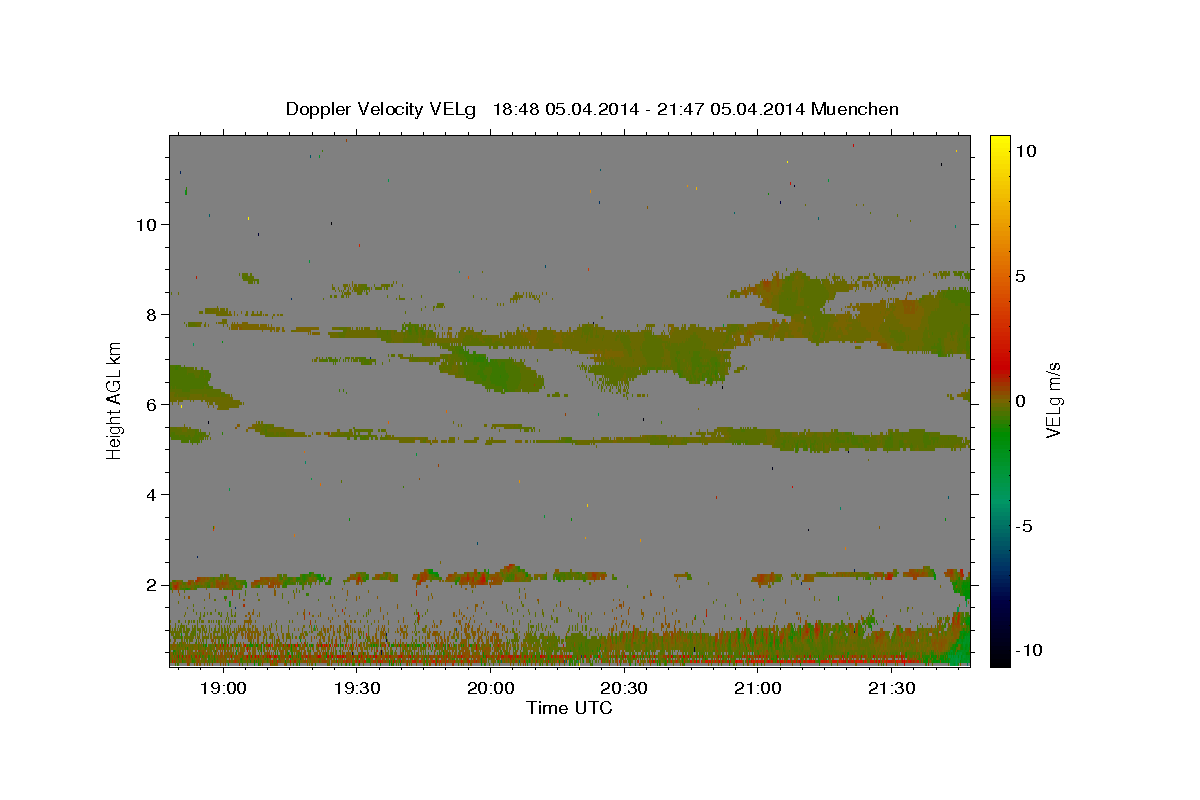Viewport: 1200px width, 800px height.
Task: Click the '20:30' time tick label
Action: [625, 689]
